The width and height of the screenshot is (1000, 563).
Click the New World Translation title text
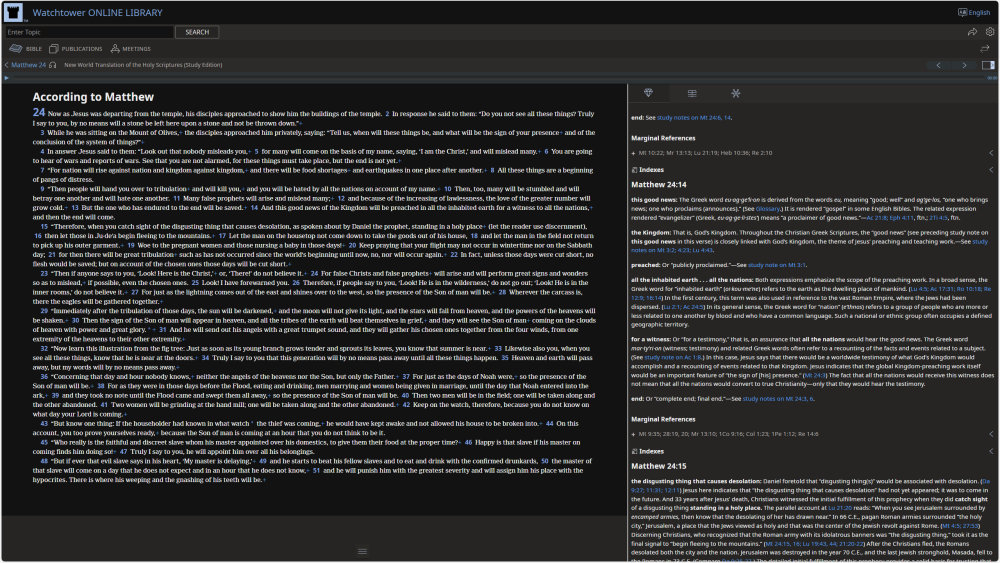pos(143,65)
